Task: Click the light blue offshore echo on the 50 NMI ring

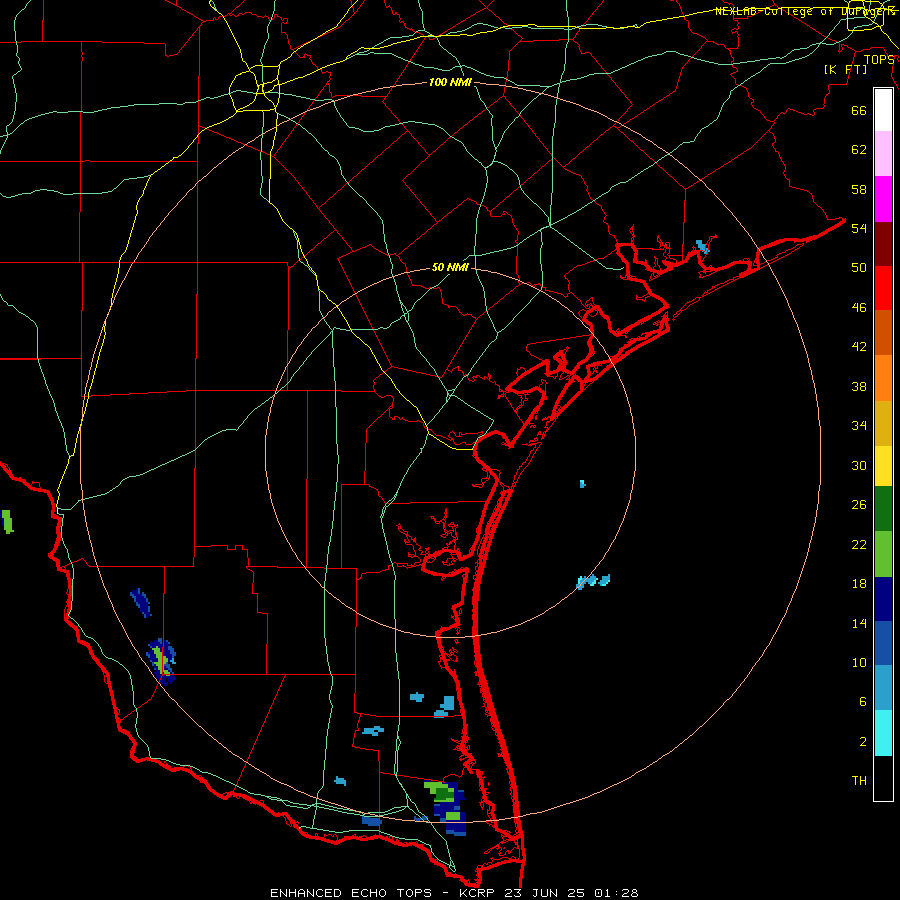Action: tap(593, 581)
